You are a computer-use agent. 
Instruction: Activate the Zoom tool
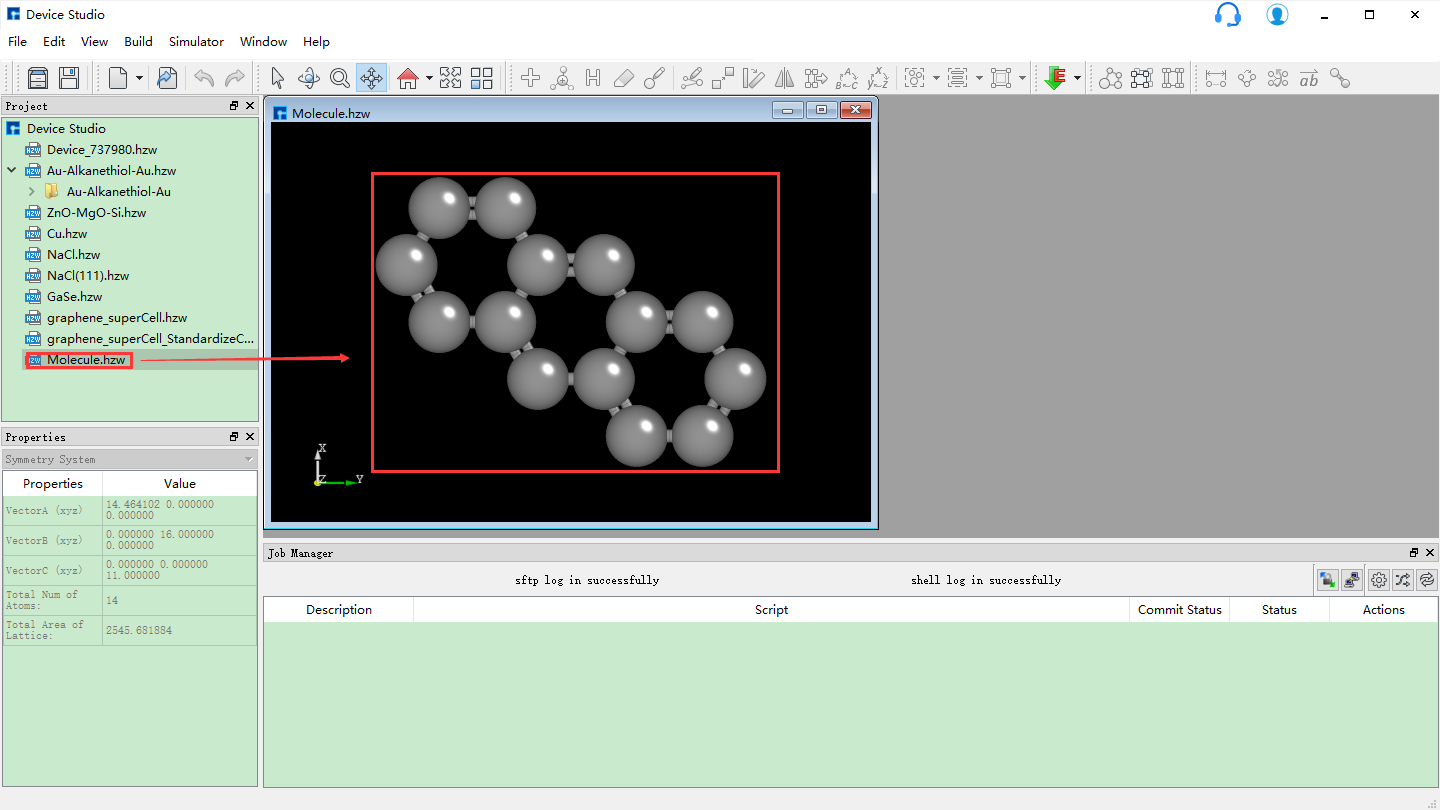[x=340, y=77]
